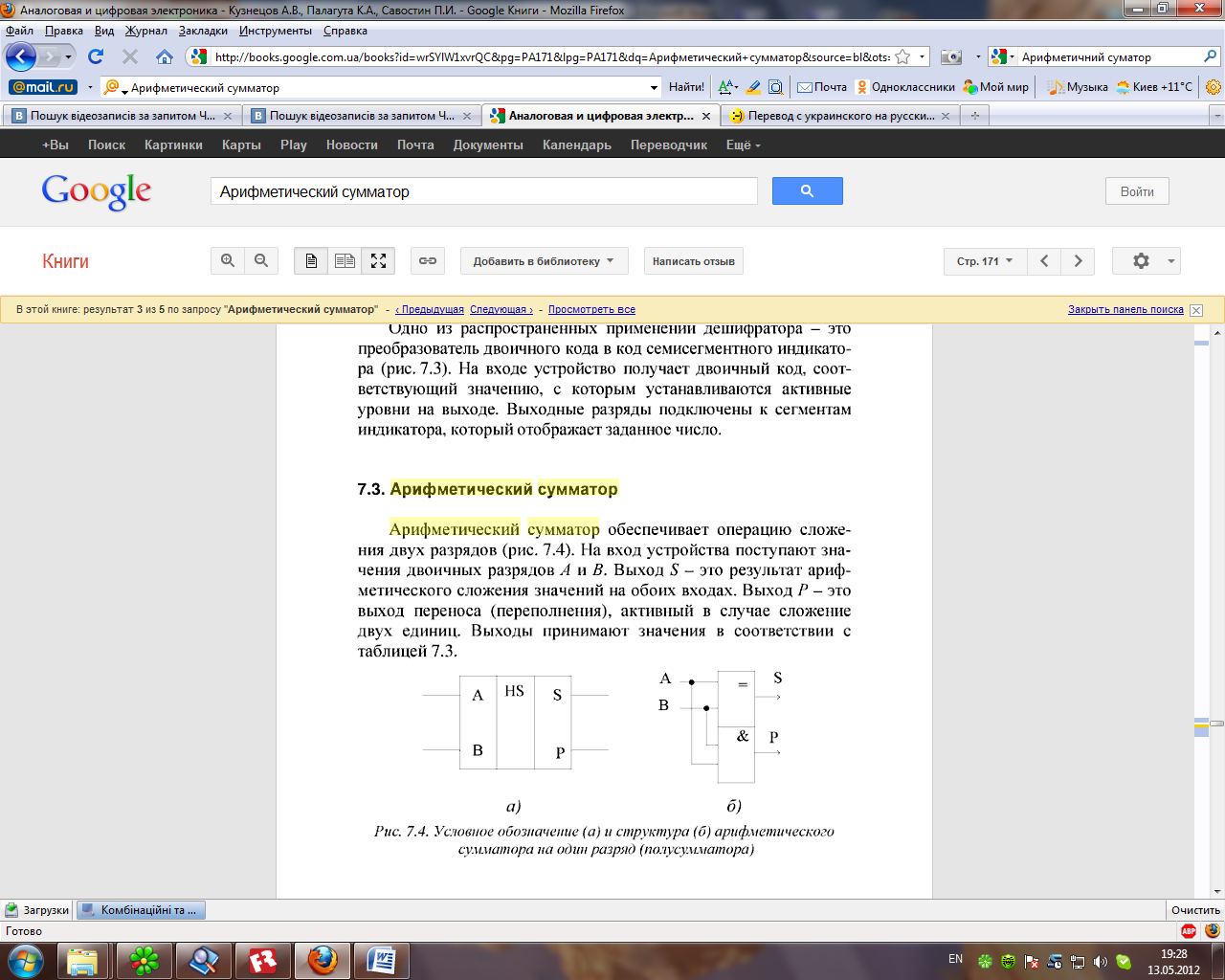Go to next book page arrow
This screenshot has width=1225, height=980.
point(1078,260)
